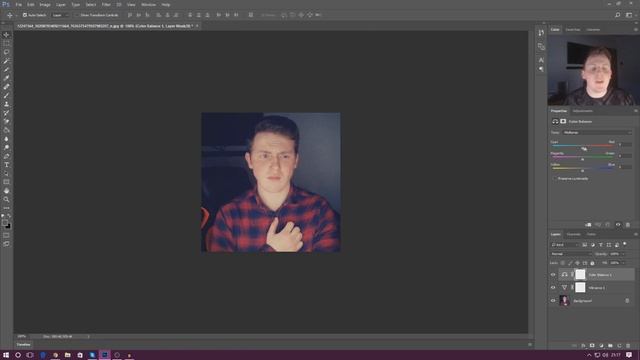Select the Brush tool
Viewport: 640px width, 360px height.
[x=7, y=96]
